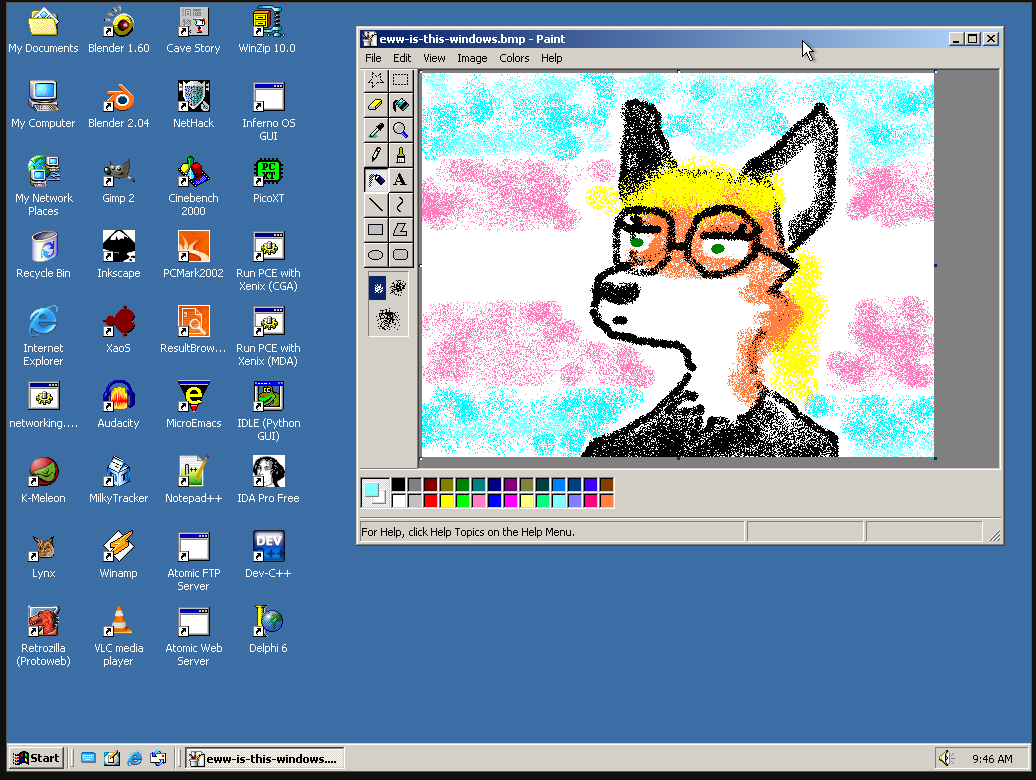The height and width of the screenshot is (780, 1036).
Task: Choose the orange palette swatch
Action: click(x=607, y=501)
